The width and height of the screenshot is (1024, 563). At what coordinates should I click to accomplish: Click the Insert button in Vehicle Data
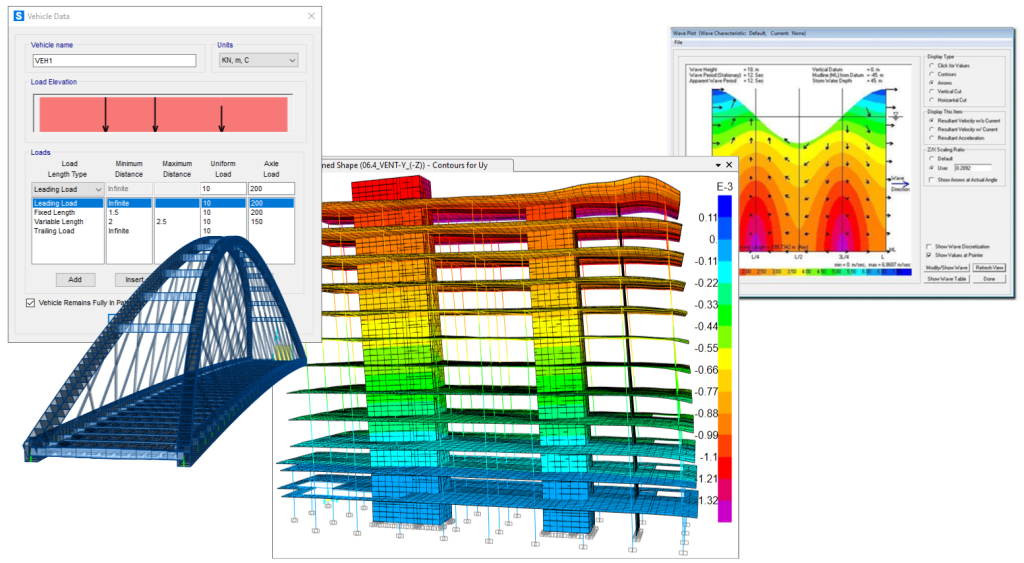click(x=134, y=280)
